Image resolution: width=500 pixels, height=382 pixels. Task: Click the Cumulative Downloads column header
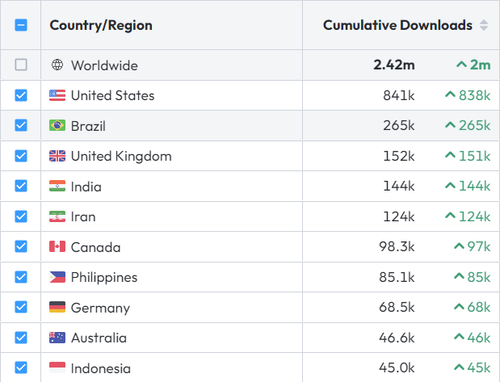click(x=398, y=25)
